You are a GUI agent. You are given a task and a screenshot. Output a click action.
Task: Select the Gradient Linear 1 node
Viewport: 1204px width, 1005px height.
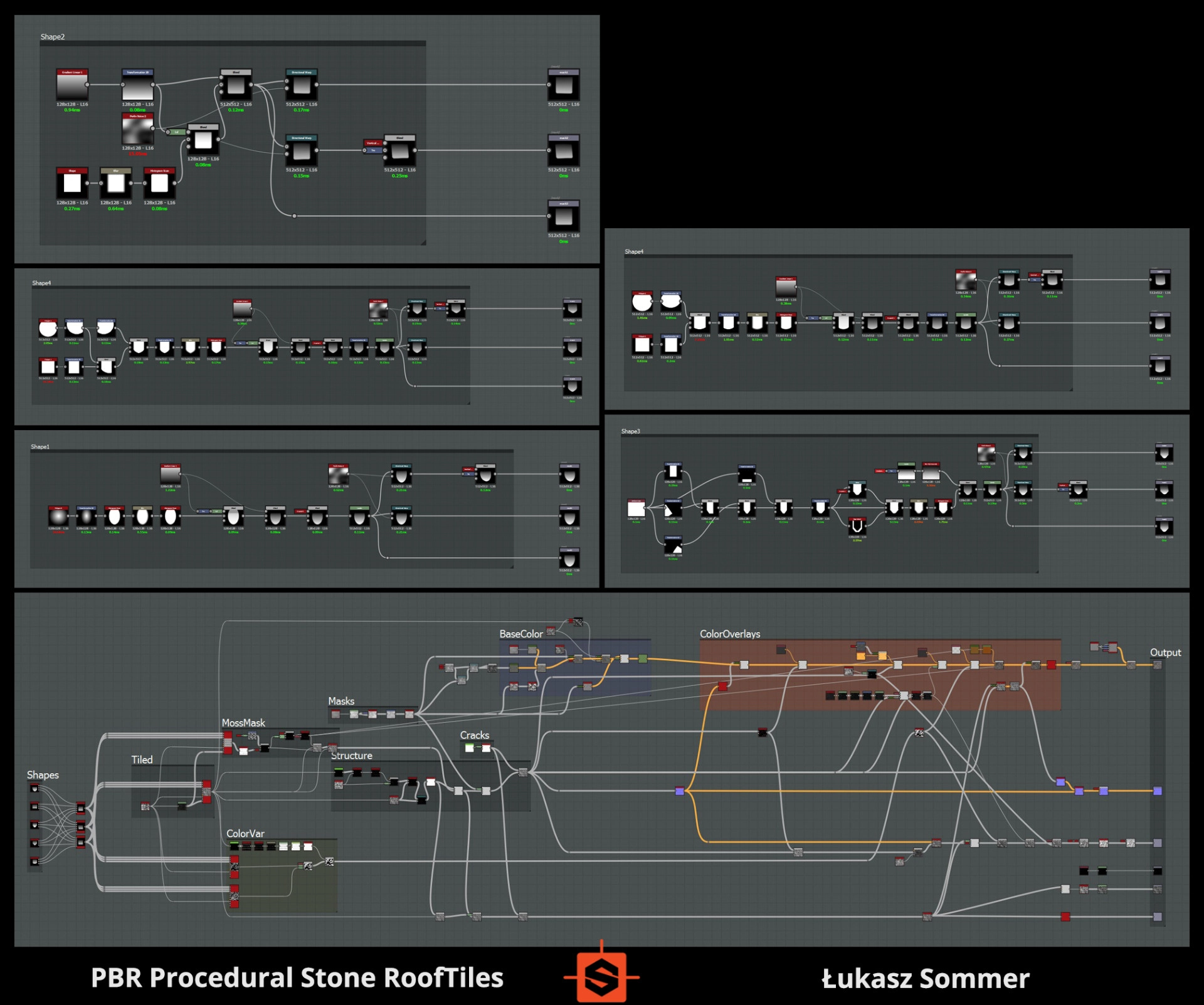[72, 85]
